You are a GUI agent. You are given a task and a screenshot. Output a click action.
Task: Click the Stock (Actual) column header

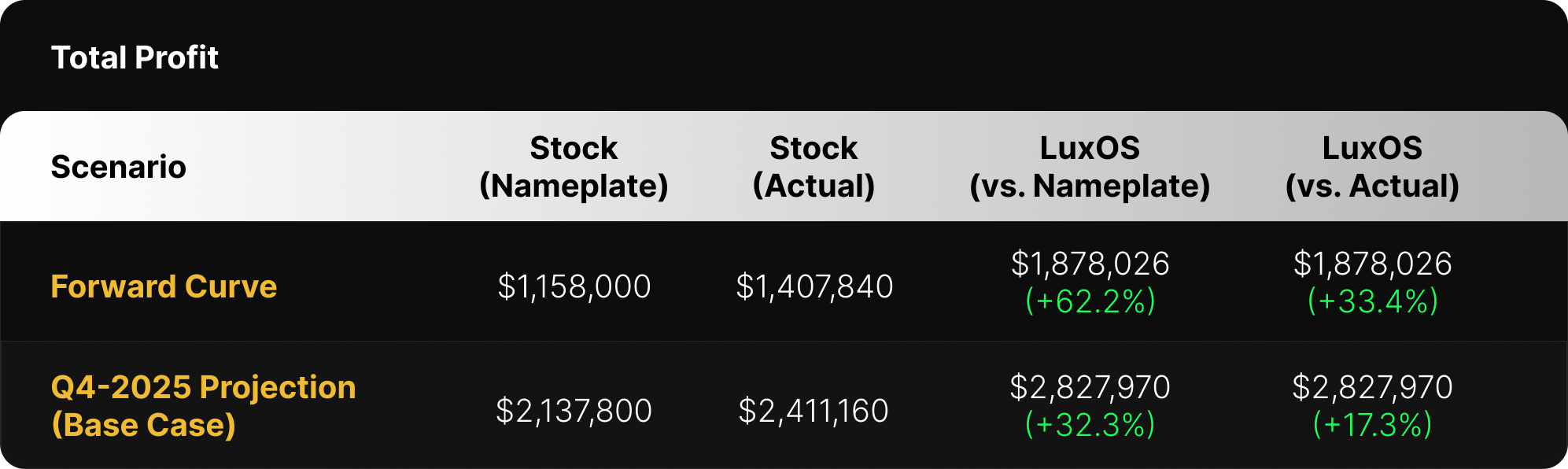coord(814,167)
